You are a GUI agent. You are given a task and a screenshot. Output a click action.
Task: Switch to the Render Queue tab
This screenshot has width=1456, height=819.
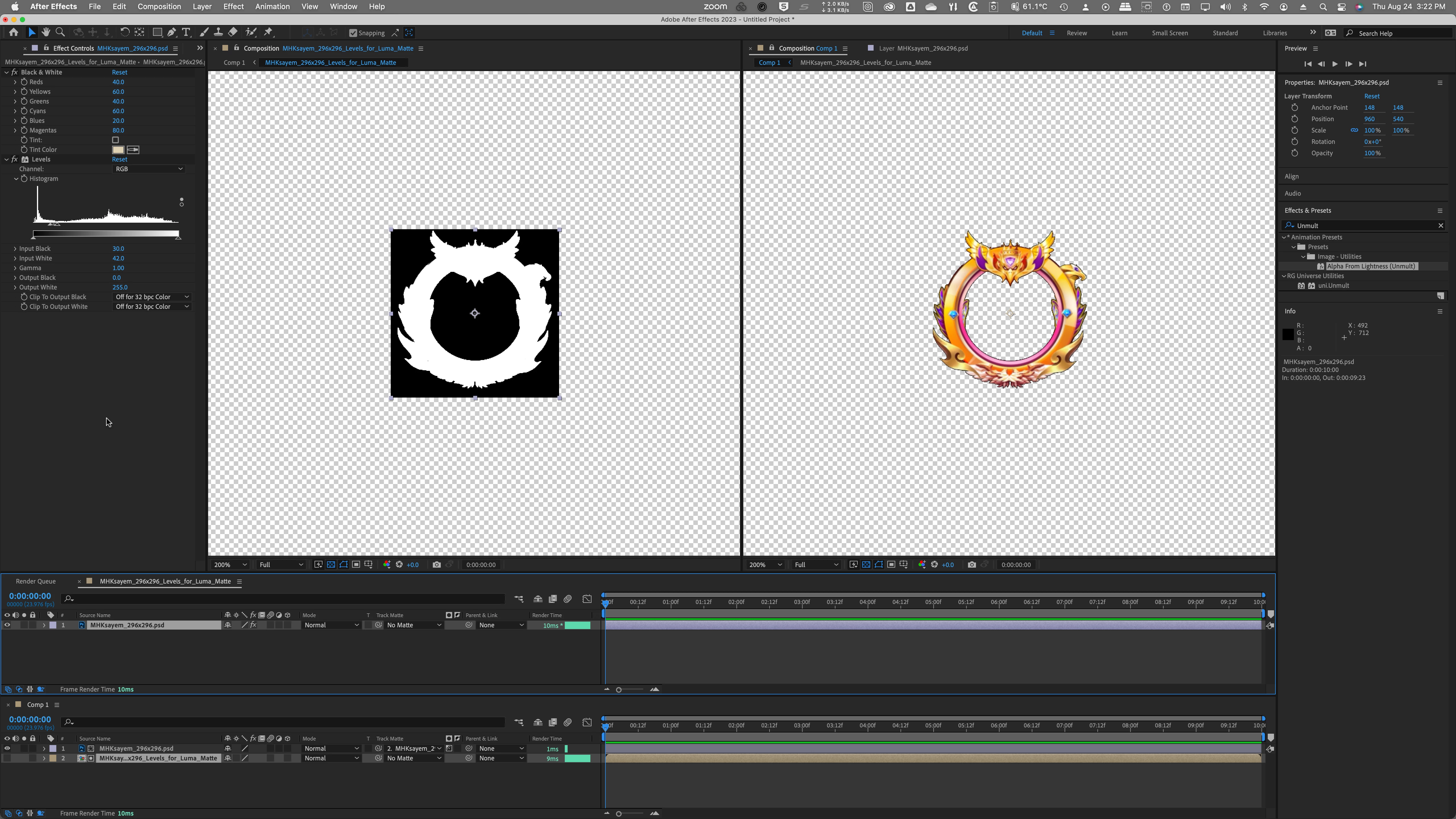[x=36, y=581]
